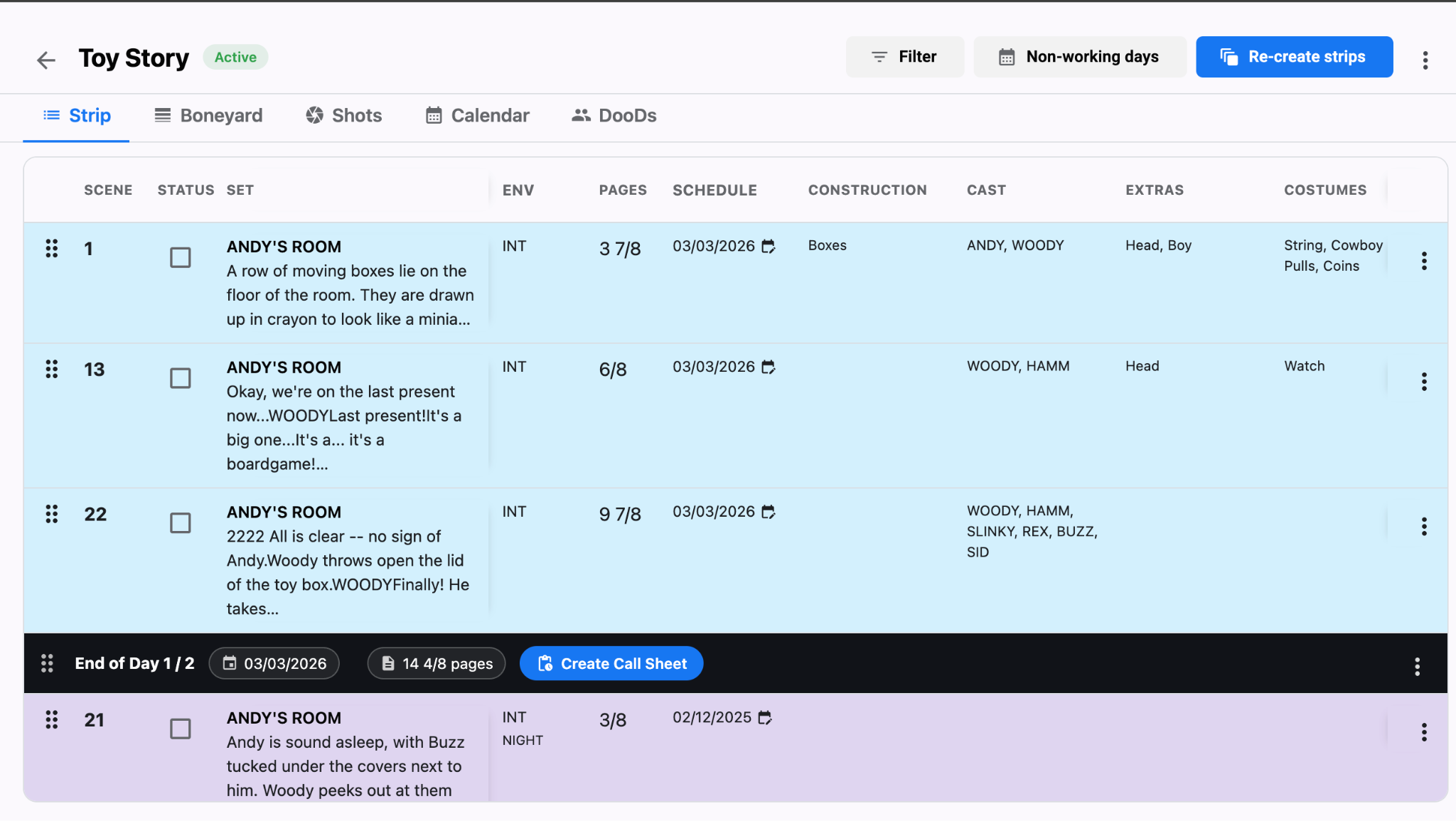
Task: Click the End of Day date chip 03/03/2026
Action: pos(274,663)
